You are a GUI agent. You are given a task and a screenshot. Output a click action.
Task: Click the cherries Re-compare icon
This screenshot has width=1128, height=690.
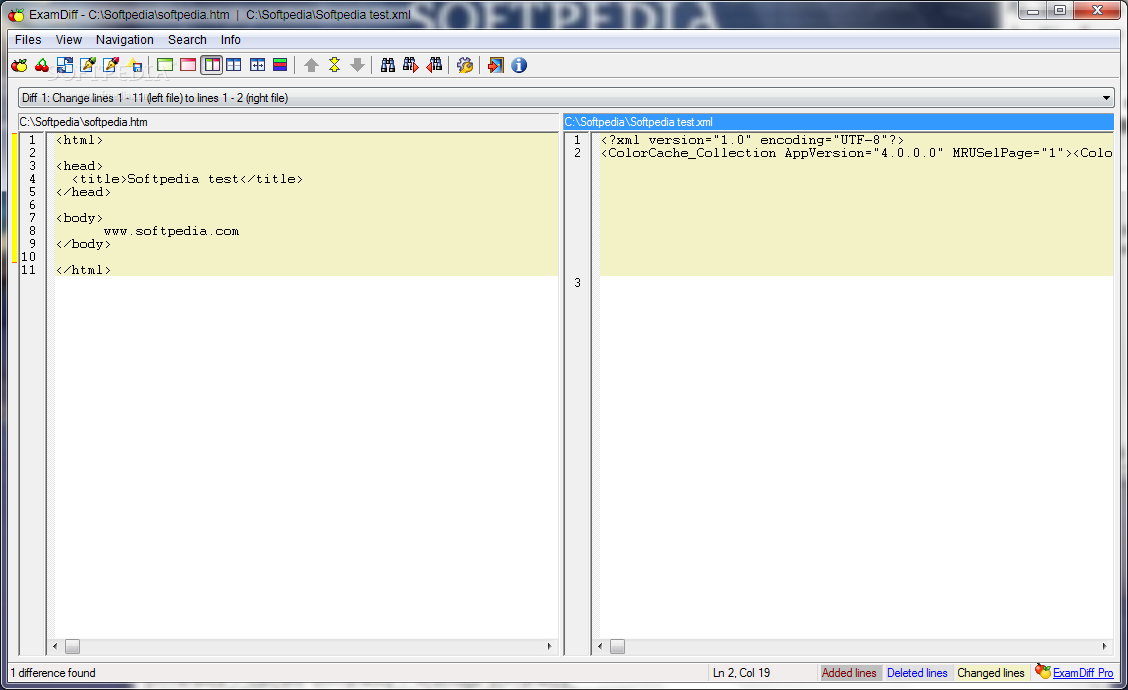(x=42, y=65)
